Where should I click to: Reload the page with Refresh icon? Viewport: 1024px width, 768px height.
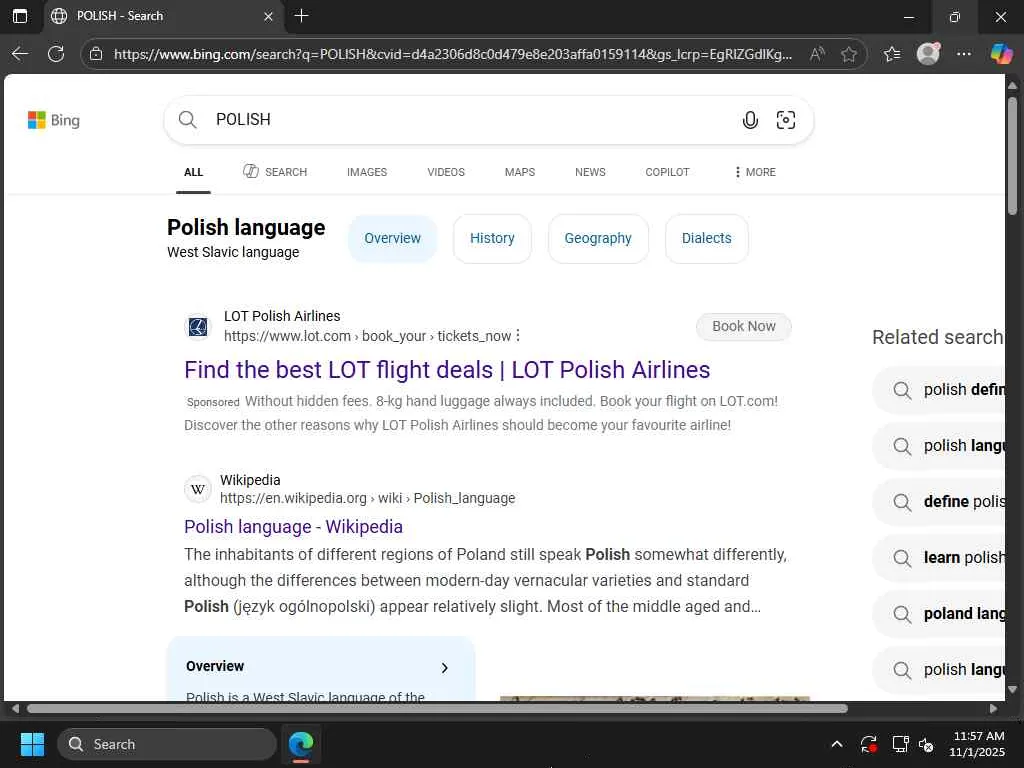tap(56, 54)
